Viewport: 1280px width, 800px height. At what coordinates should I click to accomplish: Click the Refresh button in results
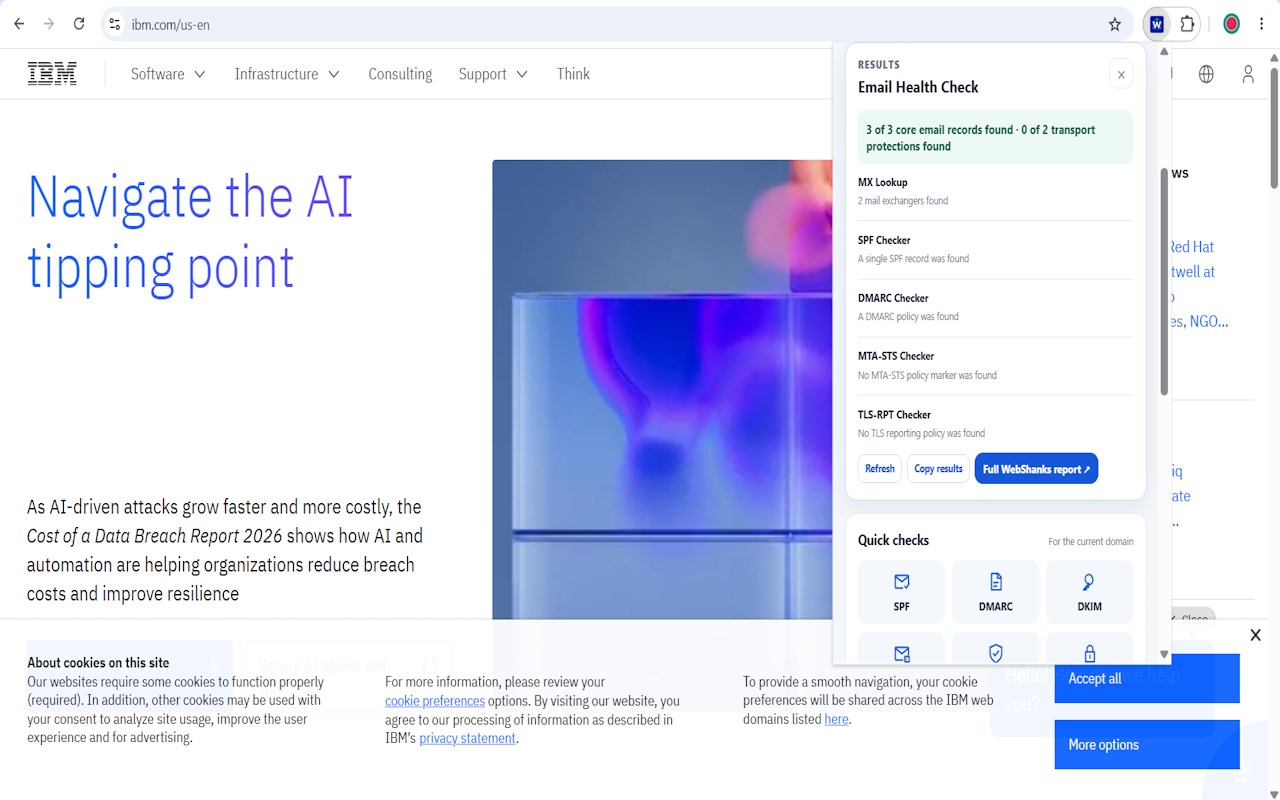pos(880,469)
